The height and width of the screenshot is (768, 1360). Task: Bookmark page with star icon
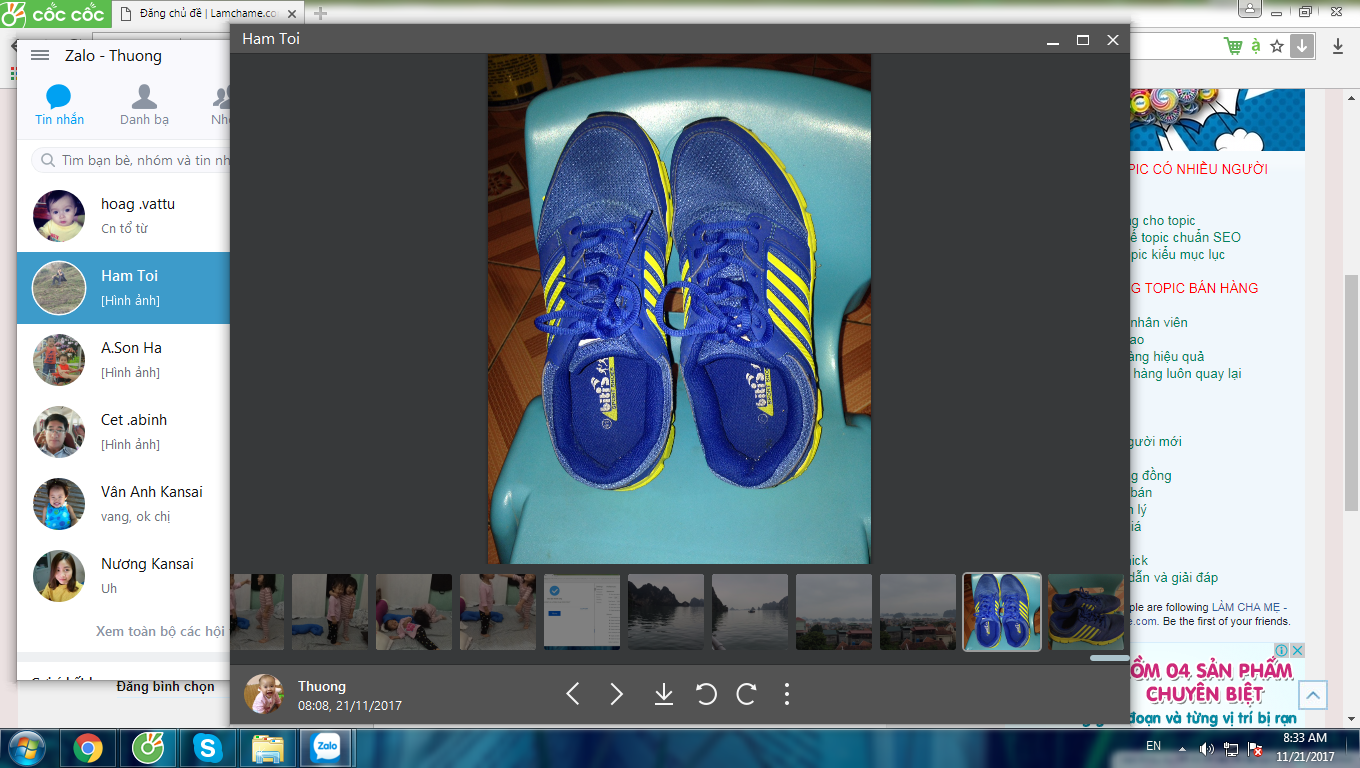point(1277,46)
